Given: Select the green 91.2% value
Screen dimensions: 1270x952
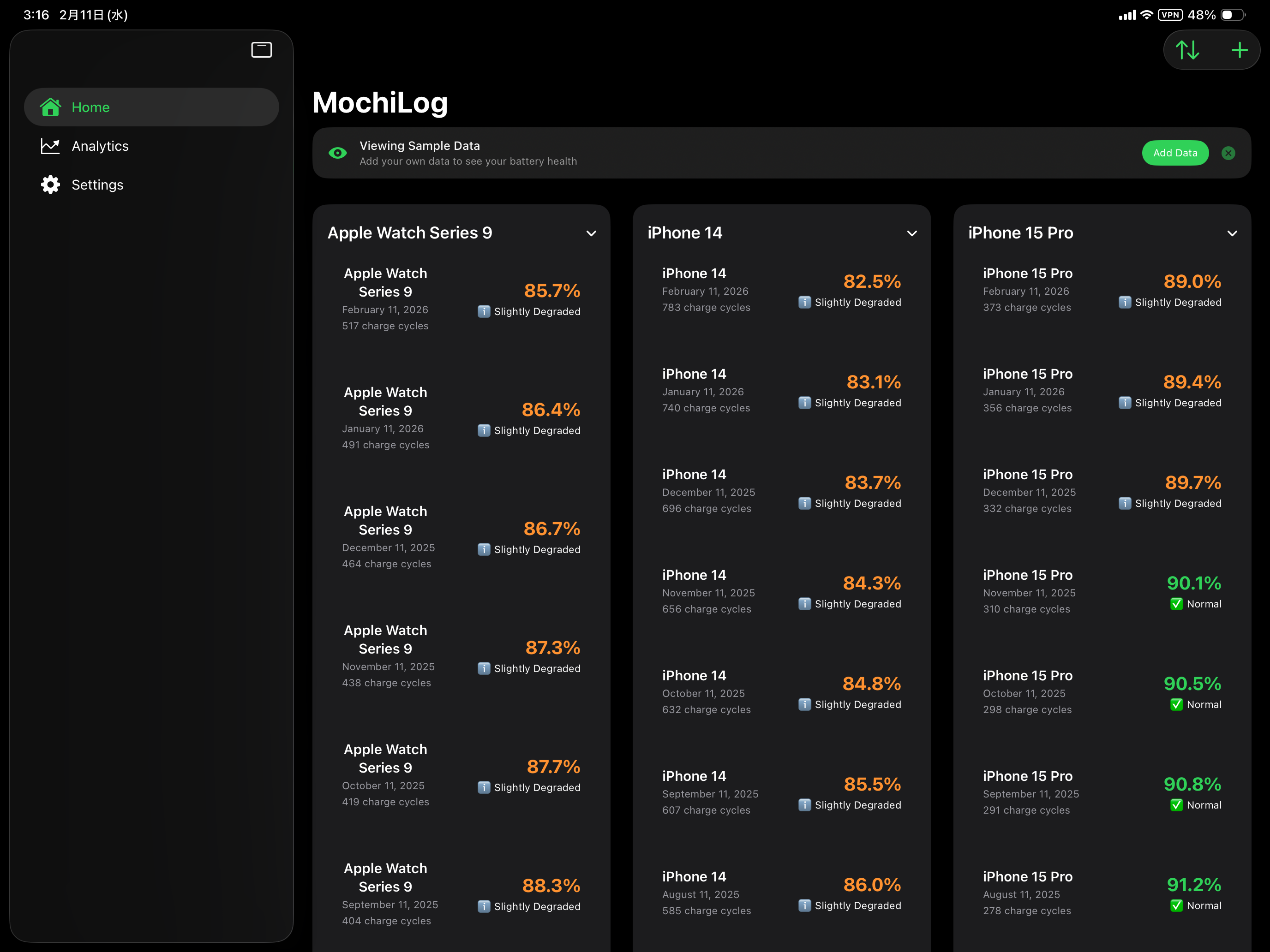Looking at the screenshot, I should tap(1194, 885).
